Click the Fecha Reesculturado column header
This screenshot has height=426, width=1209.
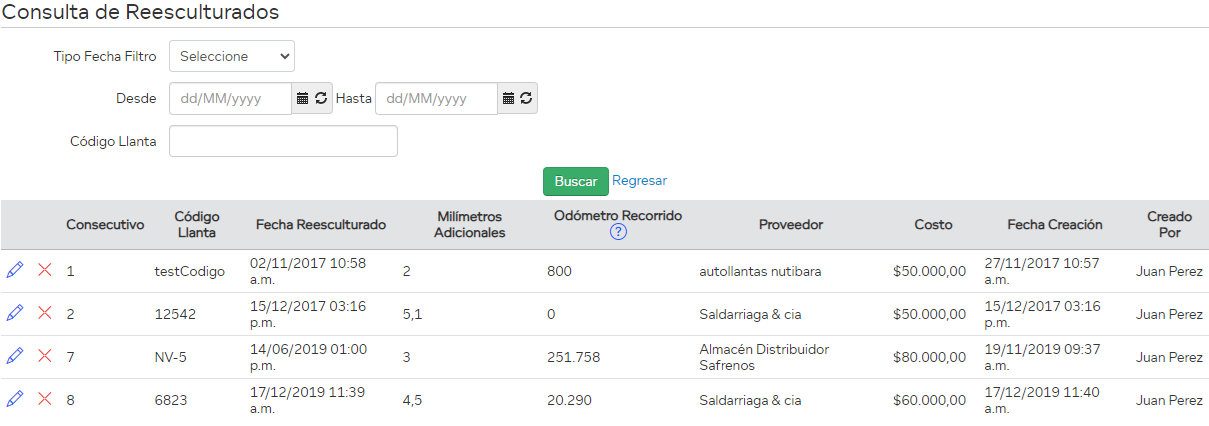pos(320,225)
